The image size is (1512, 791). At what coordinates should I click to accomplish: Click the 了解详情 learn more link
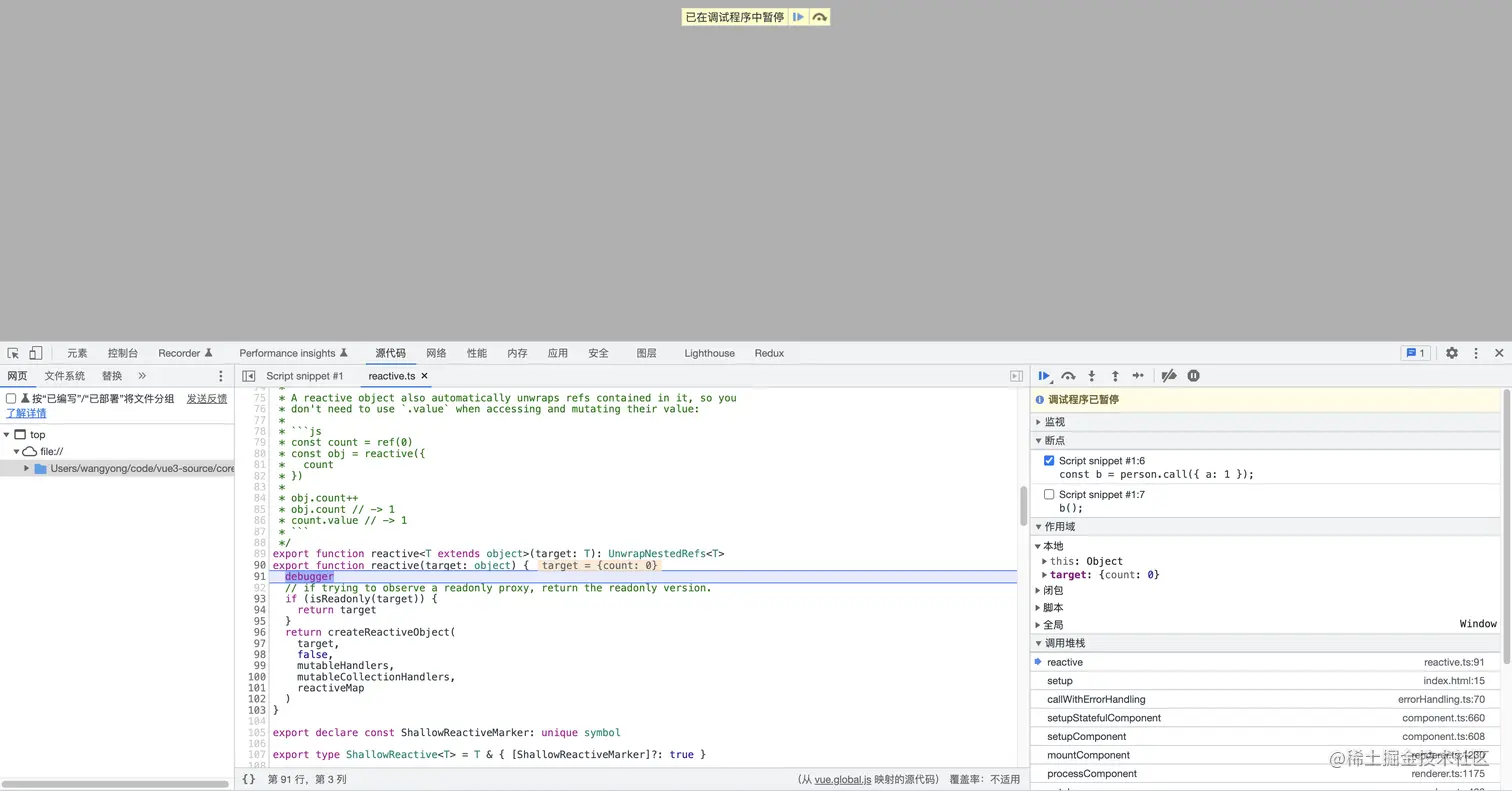26,413
